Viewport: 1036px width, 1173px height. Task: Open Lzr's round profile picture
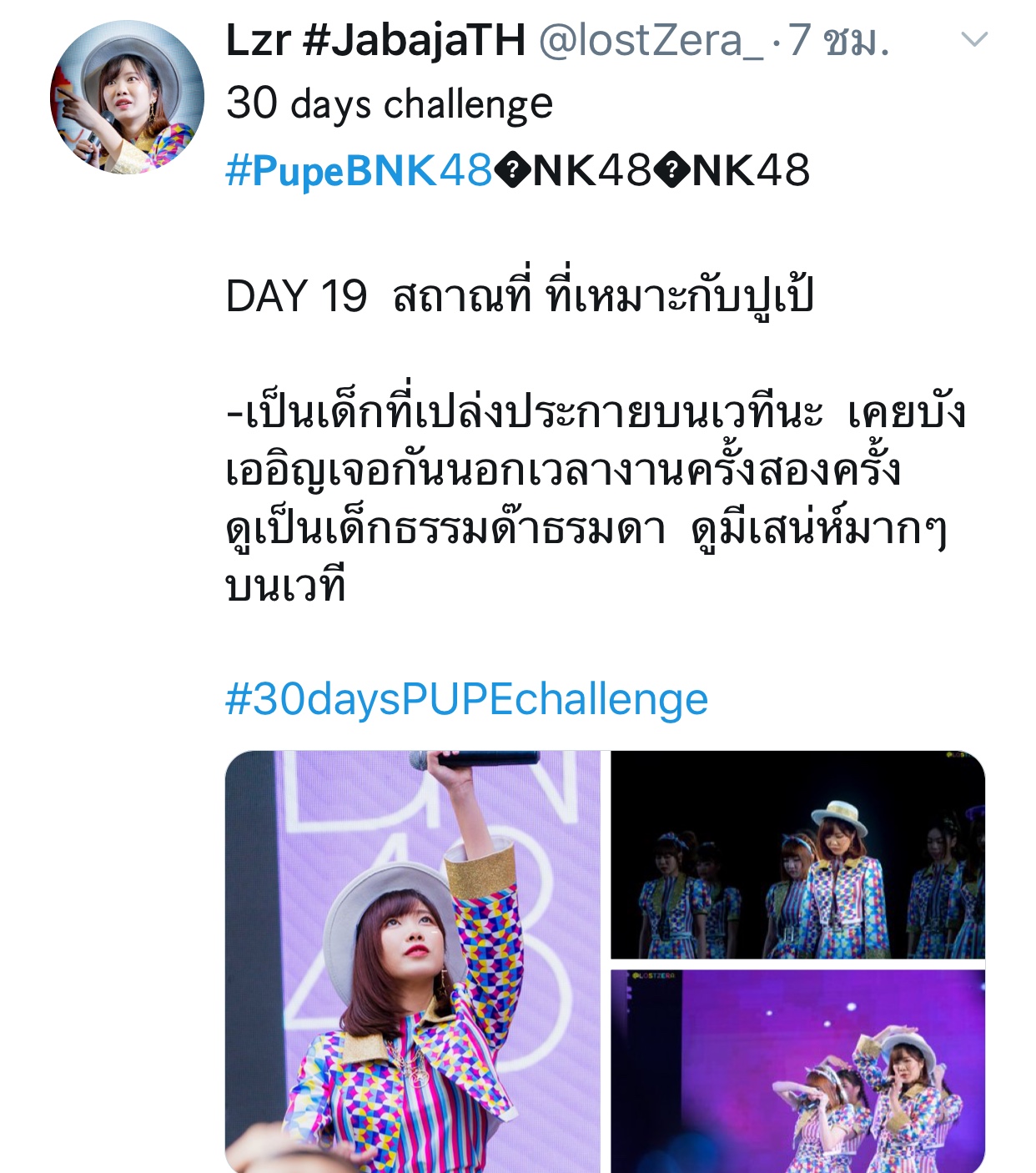(127, 97)
